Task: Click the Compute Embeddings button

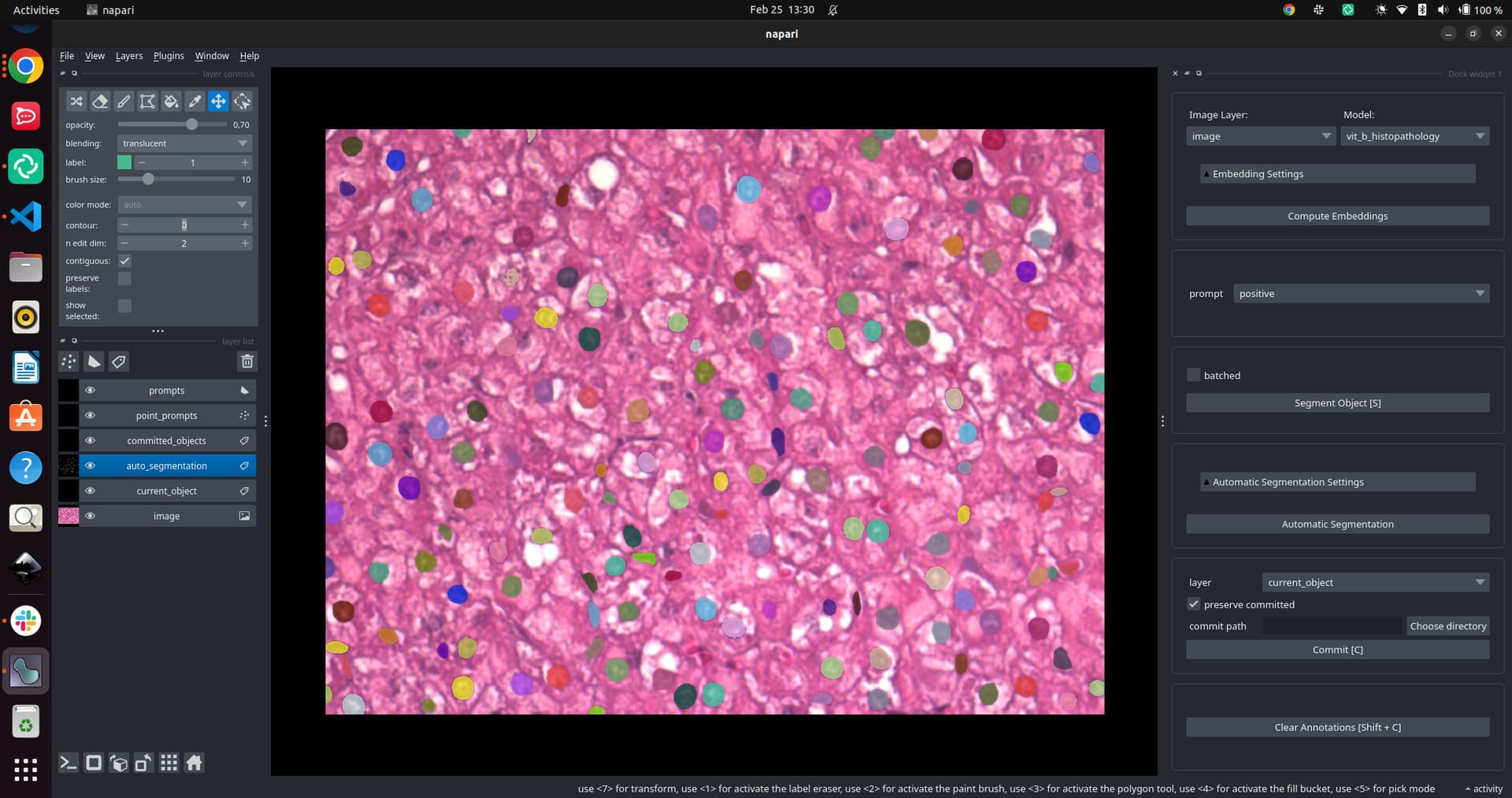Action: 1337,215
